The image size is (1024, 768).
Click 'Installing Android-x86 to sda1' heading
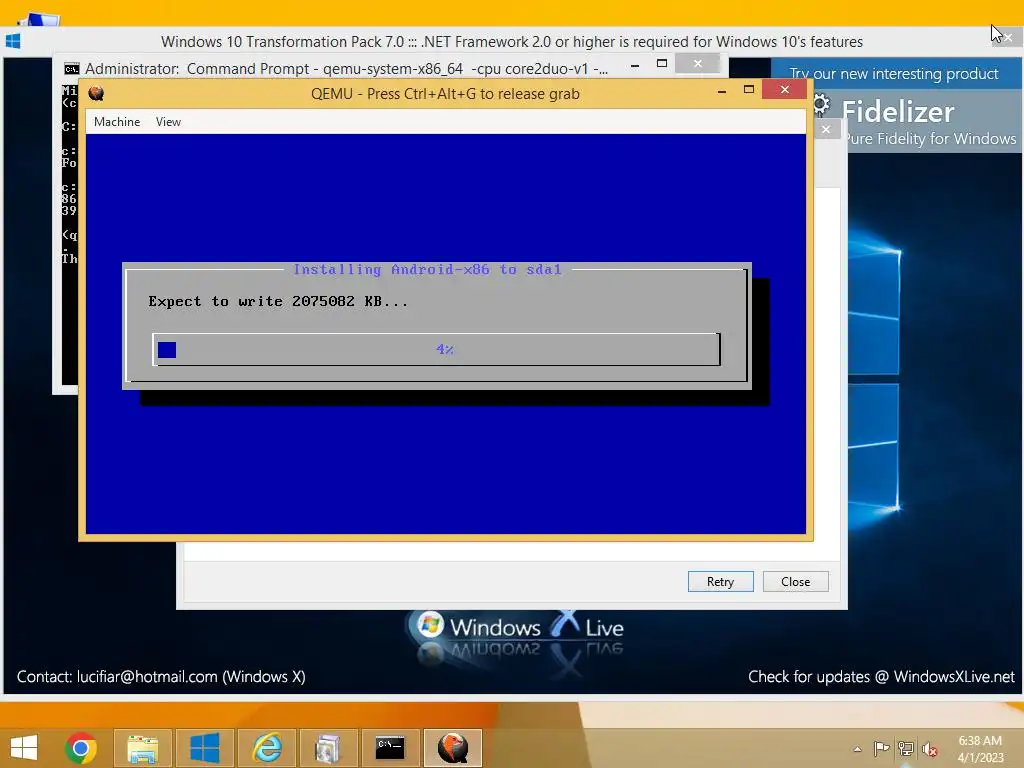click(x=427, y=269)
